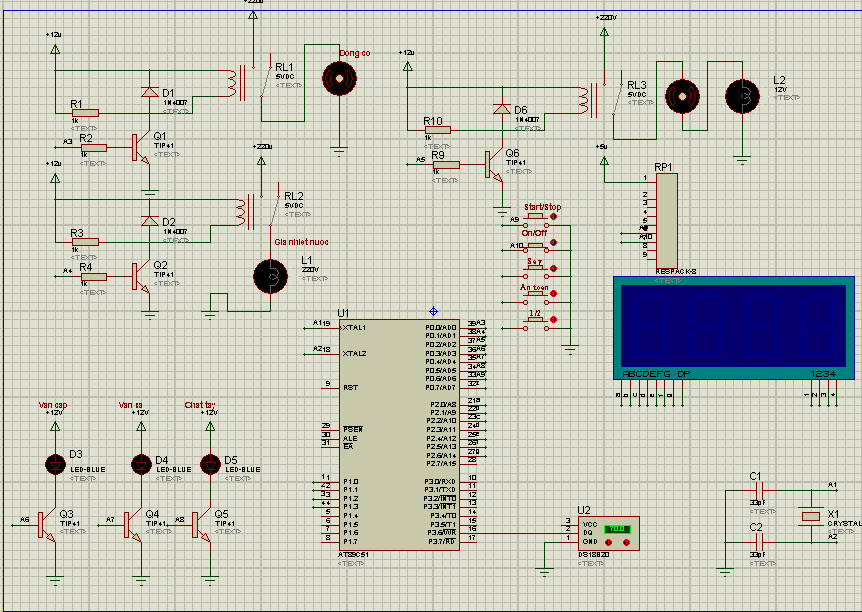Viewport: 862px width, 612px height.
Task: Select the L2 12V lamp
Action: pos(743,94)
